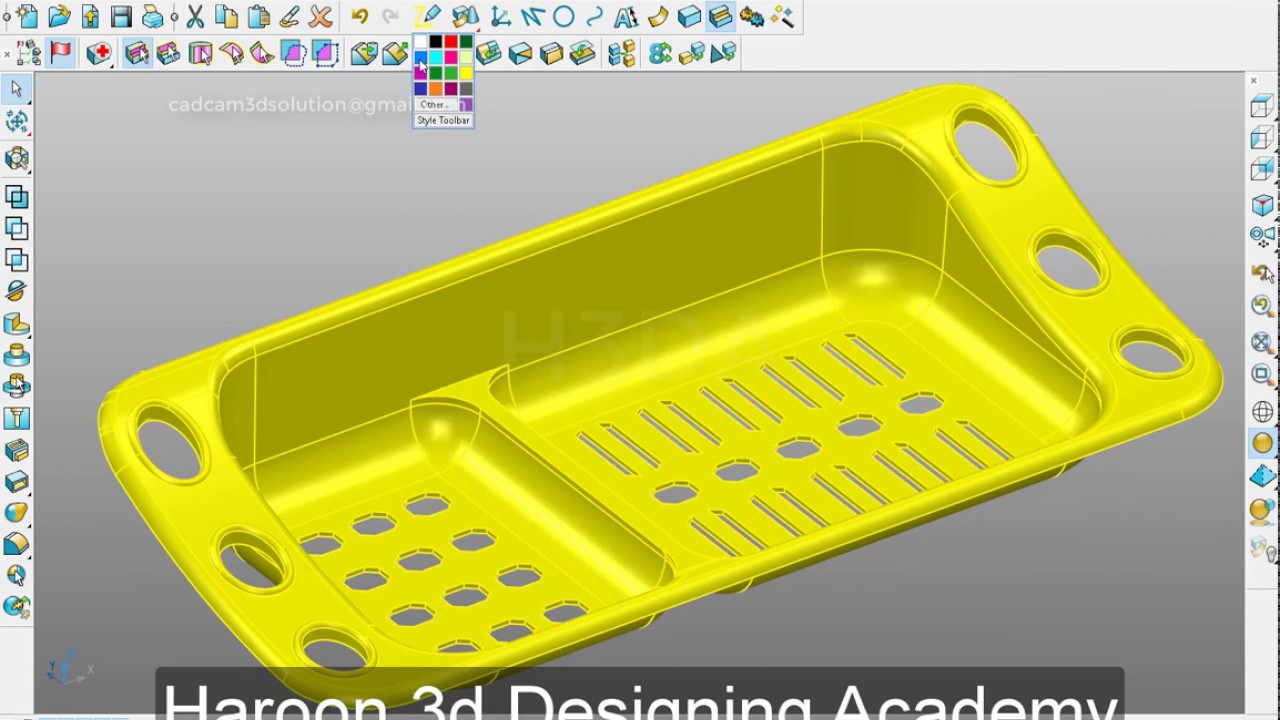Open a file with the folder icon
This screenshot has height=720, width=1280.
tap(59, 16)
